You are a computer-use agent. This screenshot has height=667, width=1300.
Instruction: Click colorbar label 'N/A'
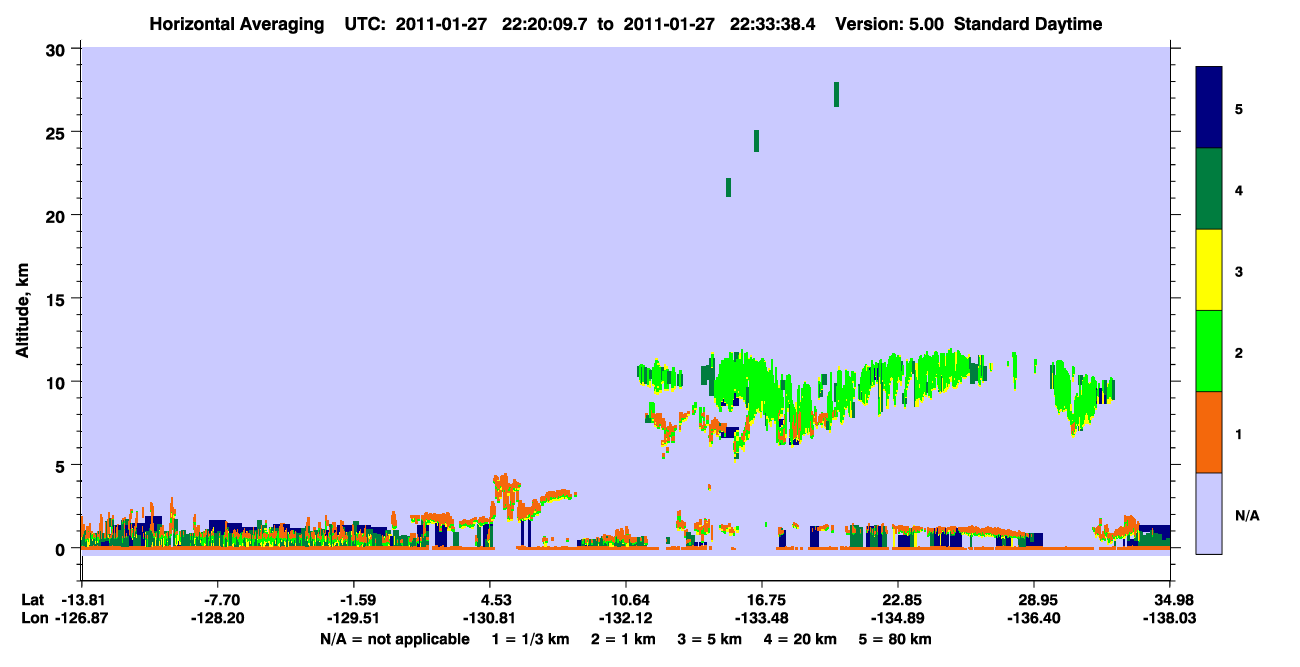[1246, 515]
